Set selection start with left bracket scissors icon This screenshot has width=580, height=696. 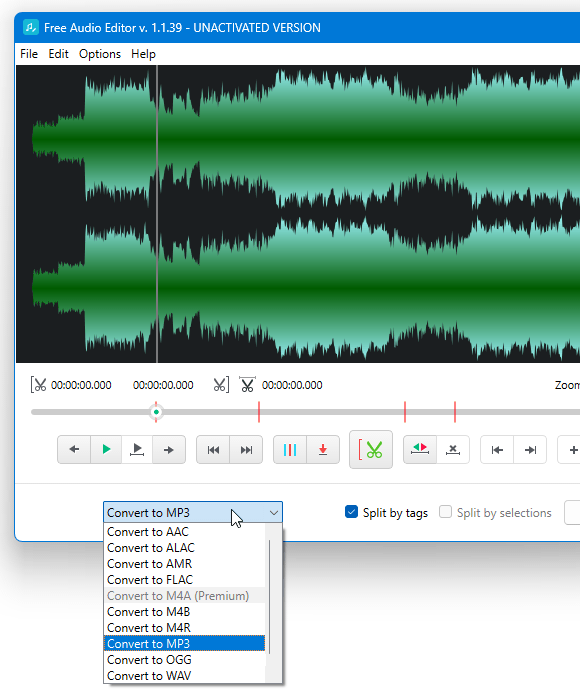(38, 385)
